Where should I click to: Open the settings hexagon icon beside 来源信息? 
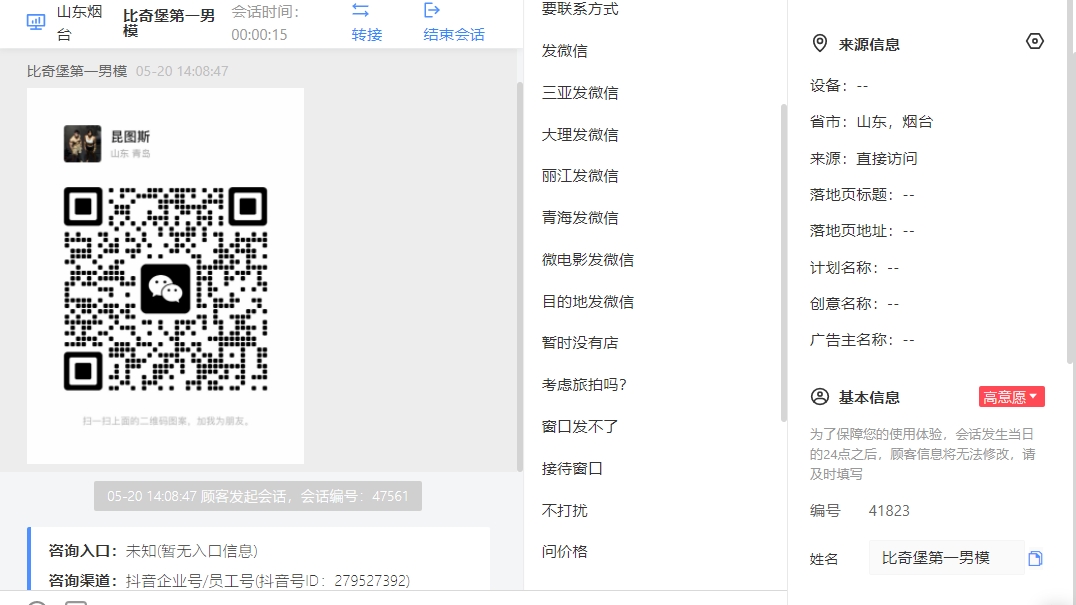1034,42
